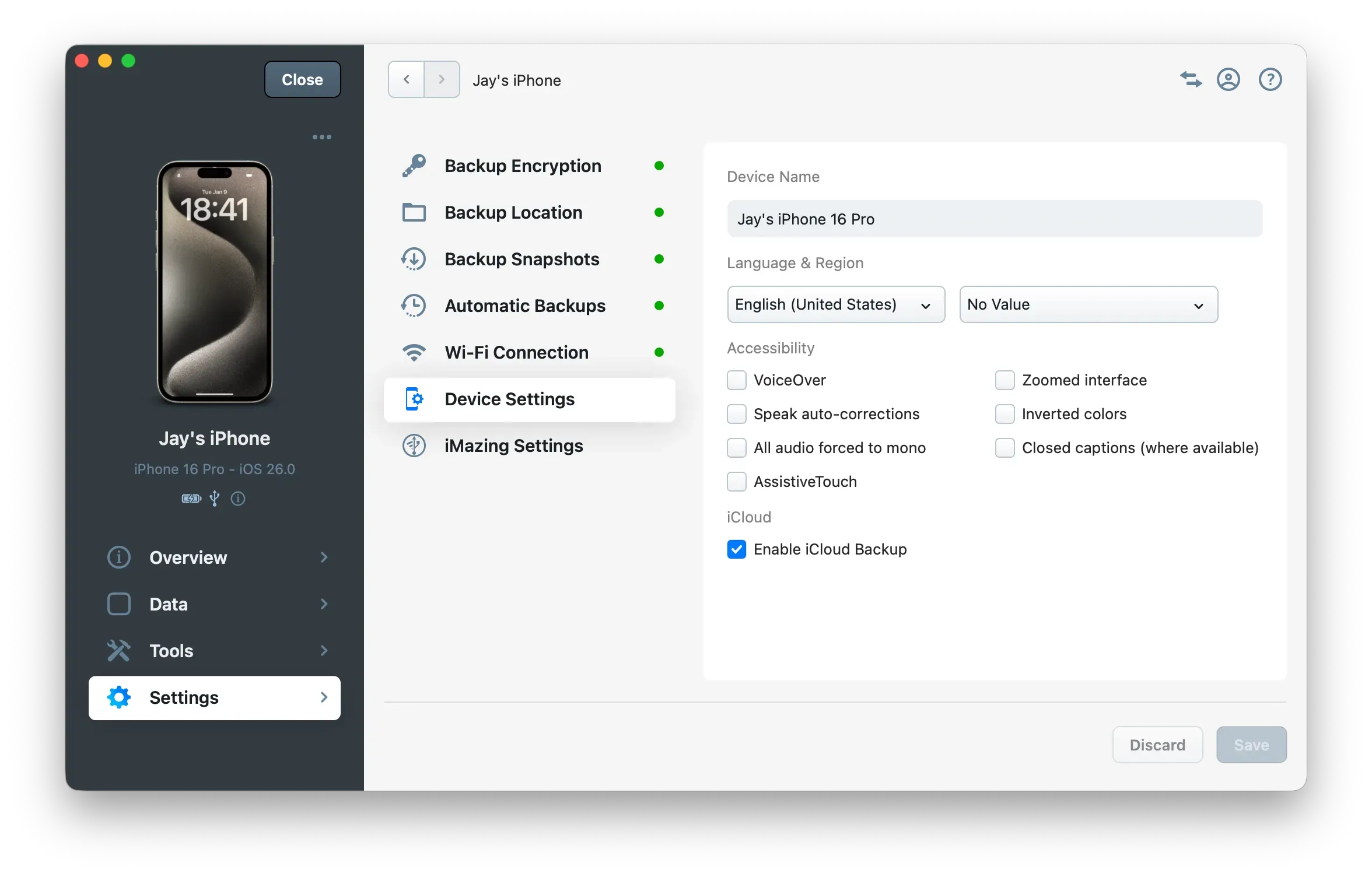
Task: Select the Automatic Backups clock icon
Action: coord(414,306)
